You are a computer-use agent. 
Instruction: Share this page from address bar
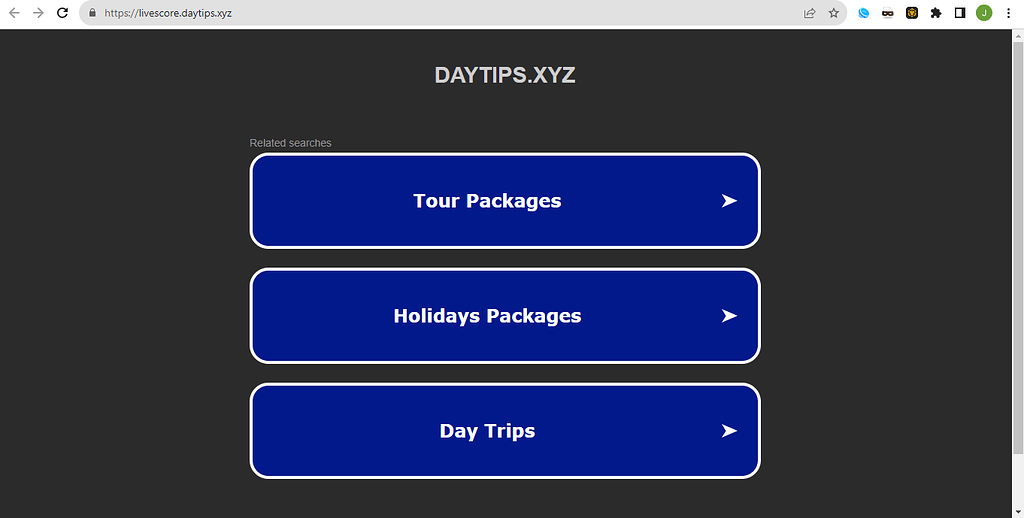[x=809, y=13]
